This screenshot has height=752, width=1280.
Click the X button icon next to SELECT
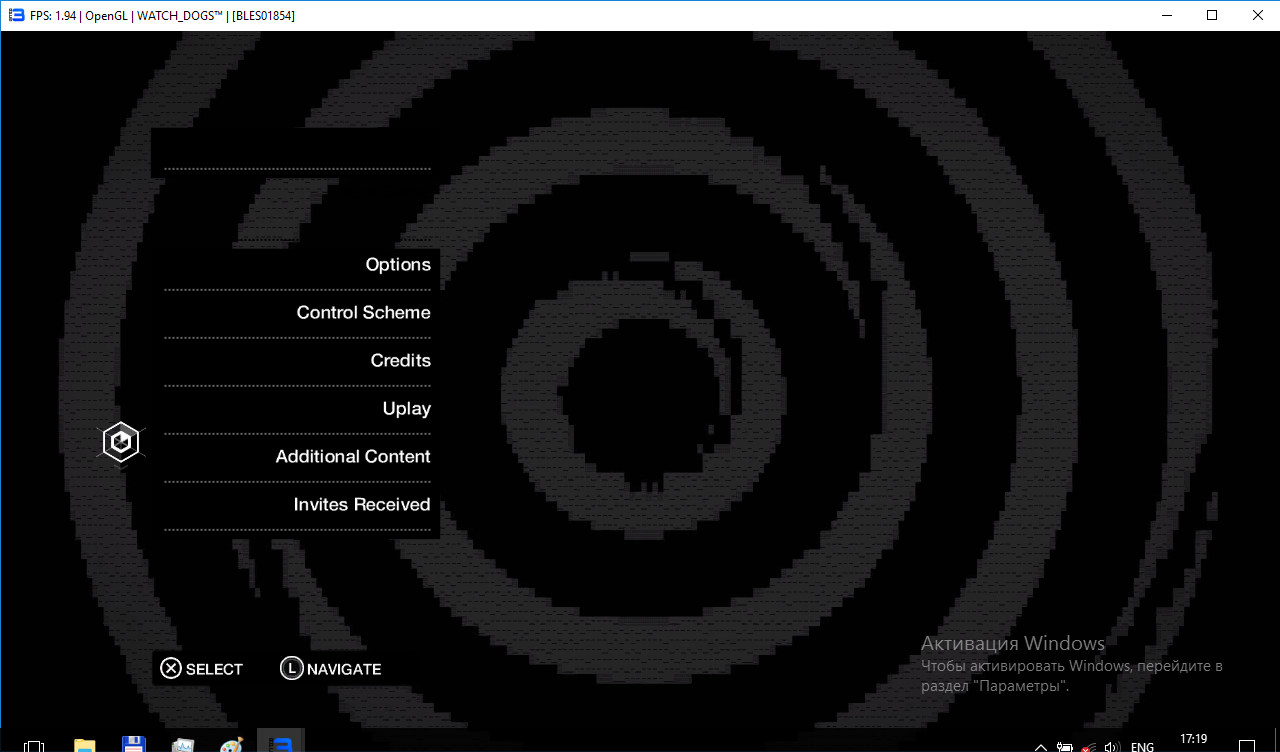[x=171, y=669]
